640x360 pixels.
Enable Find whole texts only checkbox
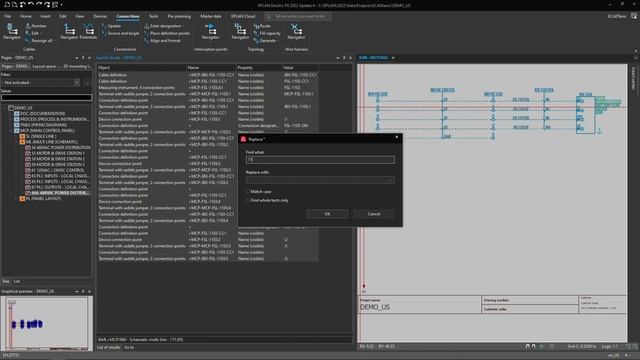click(248, 200)
